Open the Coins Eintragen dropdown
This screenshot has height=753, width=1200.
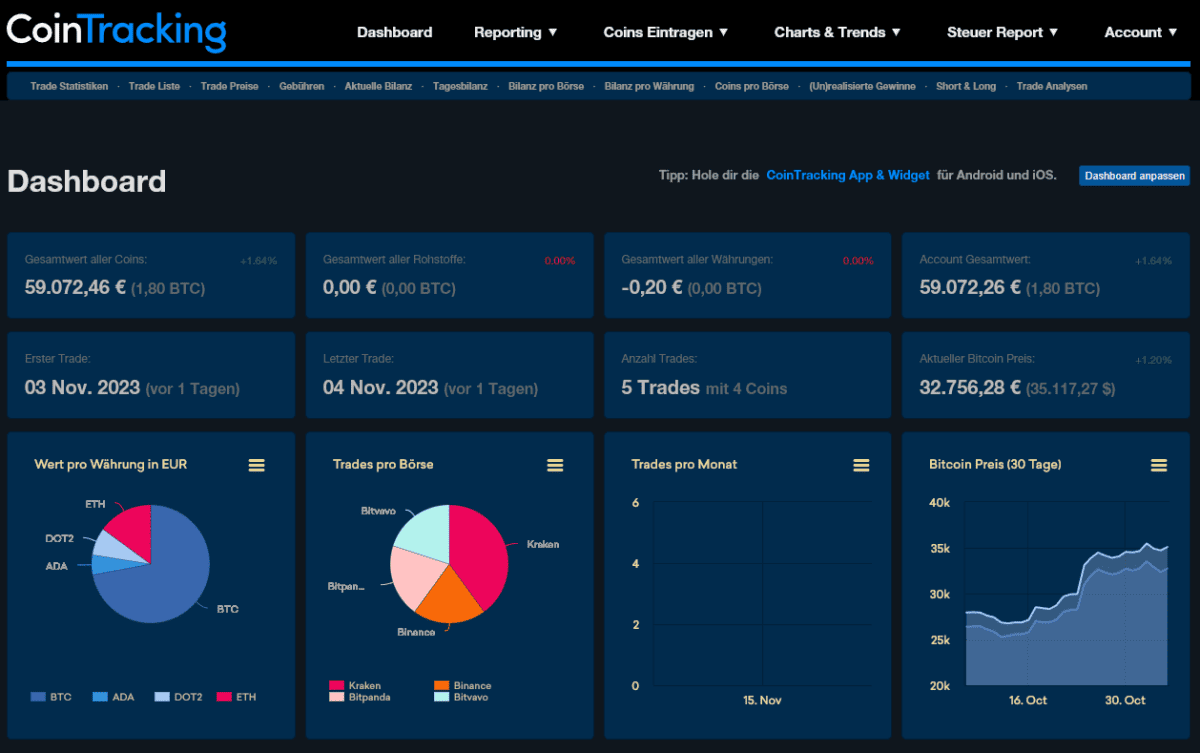[665, 32]
